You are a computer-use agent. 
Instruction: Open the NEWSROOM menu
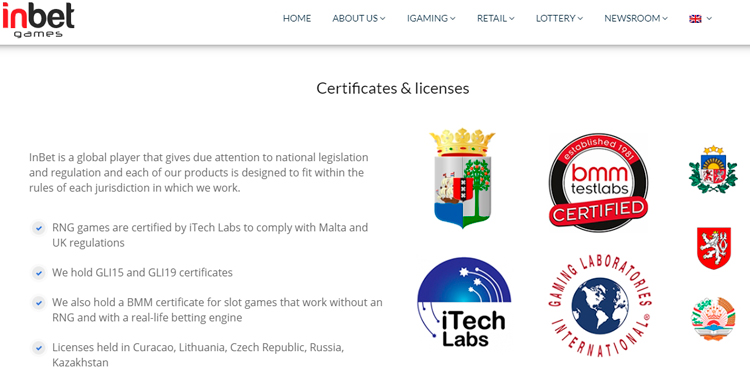point(636,19)
